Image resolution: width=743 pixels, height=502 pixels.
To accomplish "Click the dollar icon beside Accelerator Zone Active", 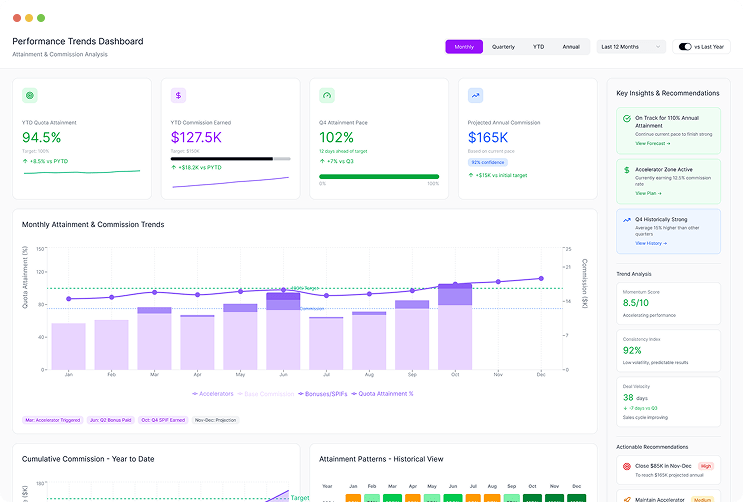I will [626, 169].
